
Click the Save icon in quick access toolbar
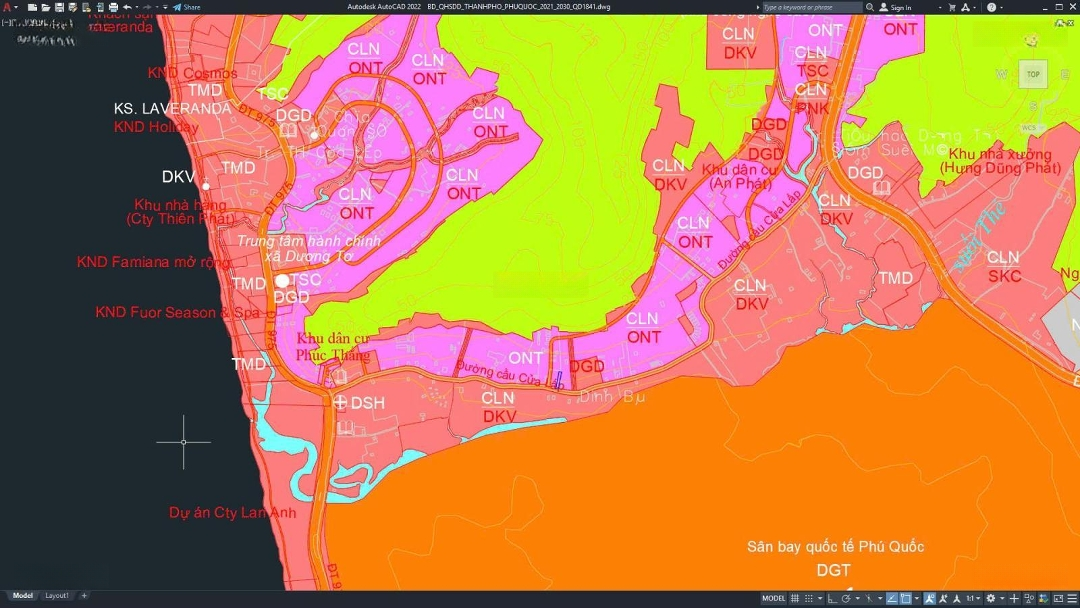[59, 7]
